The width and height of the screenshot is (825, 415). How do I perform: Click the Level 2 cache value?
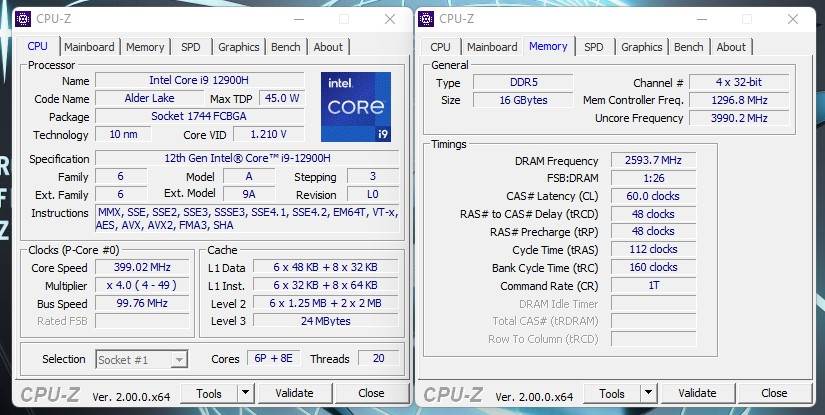pyautogui.click(x=326, y=303)
